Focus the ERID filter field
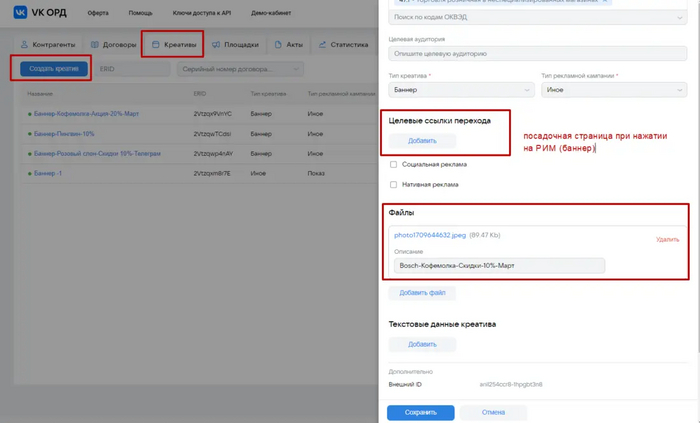Viewport: 700px width, 423px height. point(132,69)
